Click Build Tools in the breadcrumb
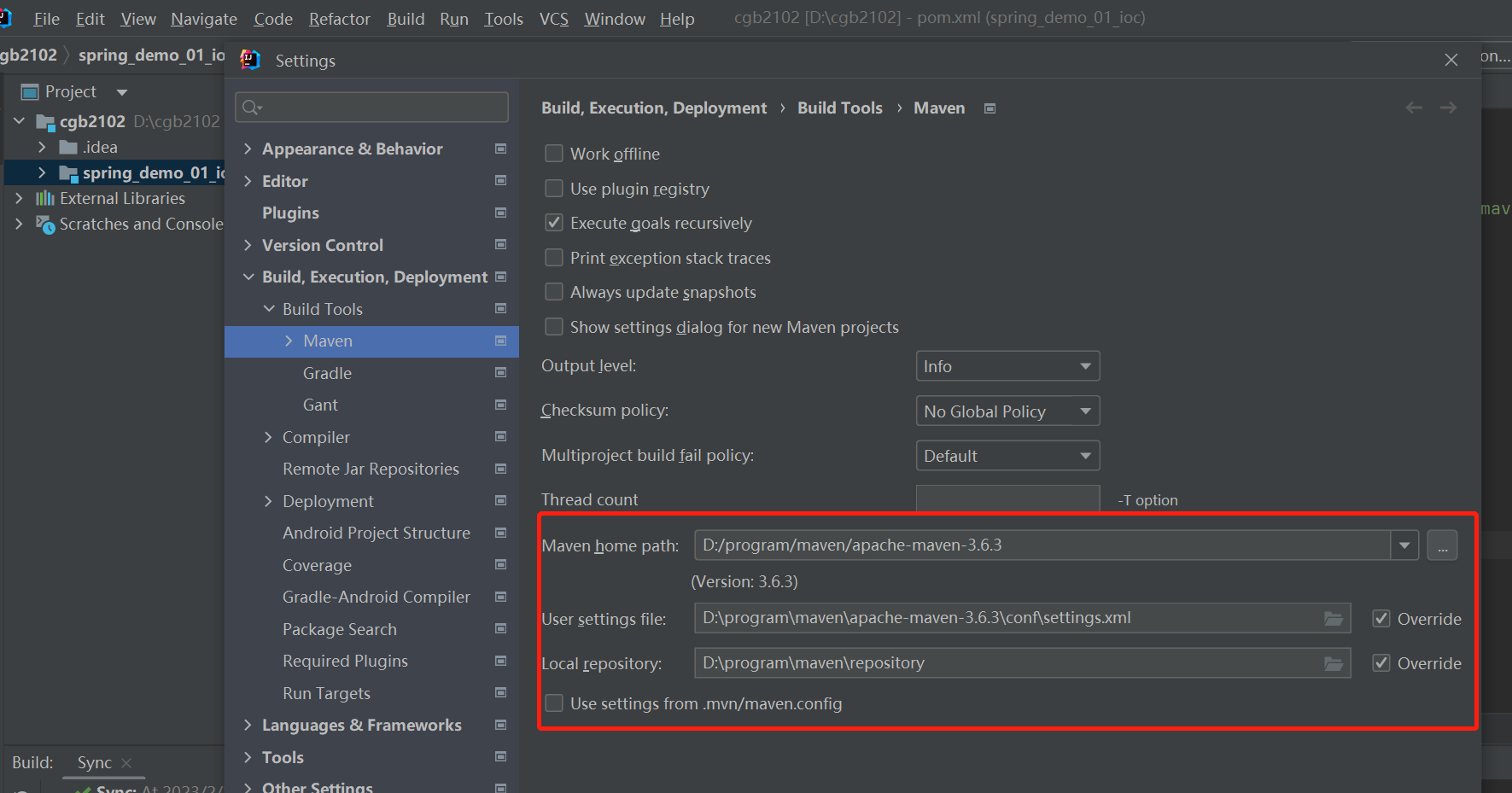 point(840,108)
